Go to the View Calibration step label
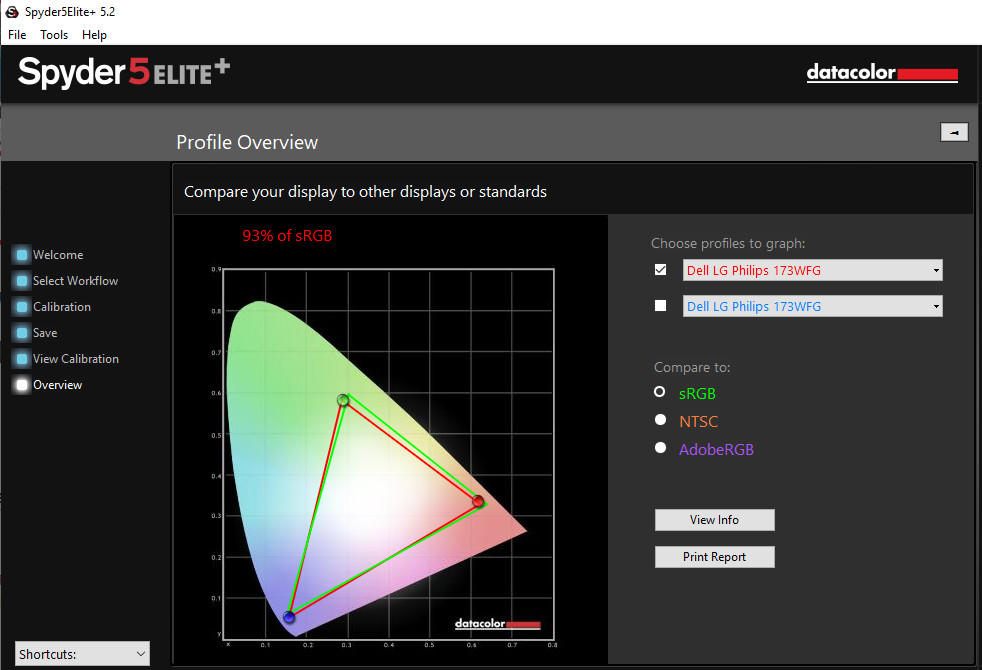 click(x=76, y=359)
